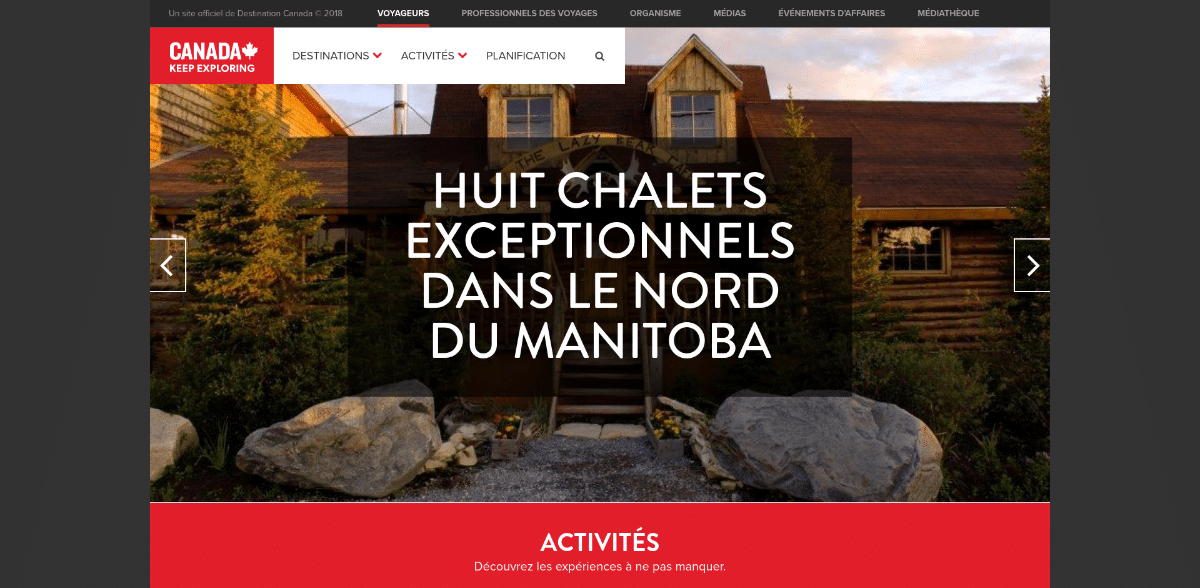This screenshot has height=588, width=1200.
Task: Click the red chevron beside Activités
Action: tap(463, 56)
